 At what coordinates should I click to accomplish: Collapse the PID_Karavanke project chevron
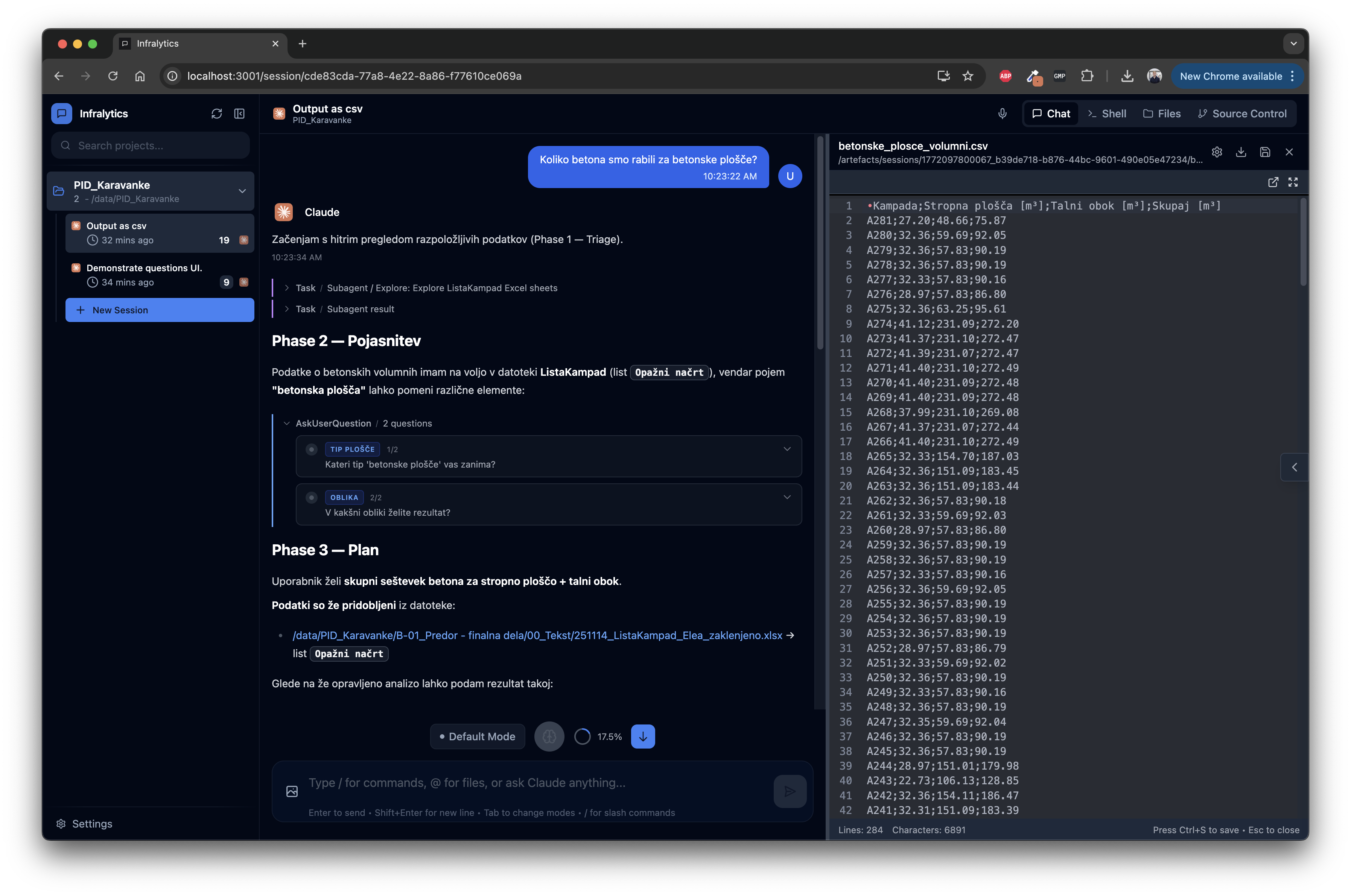coord(242,191)
